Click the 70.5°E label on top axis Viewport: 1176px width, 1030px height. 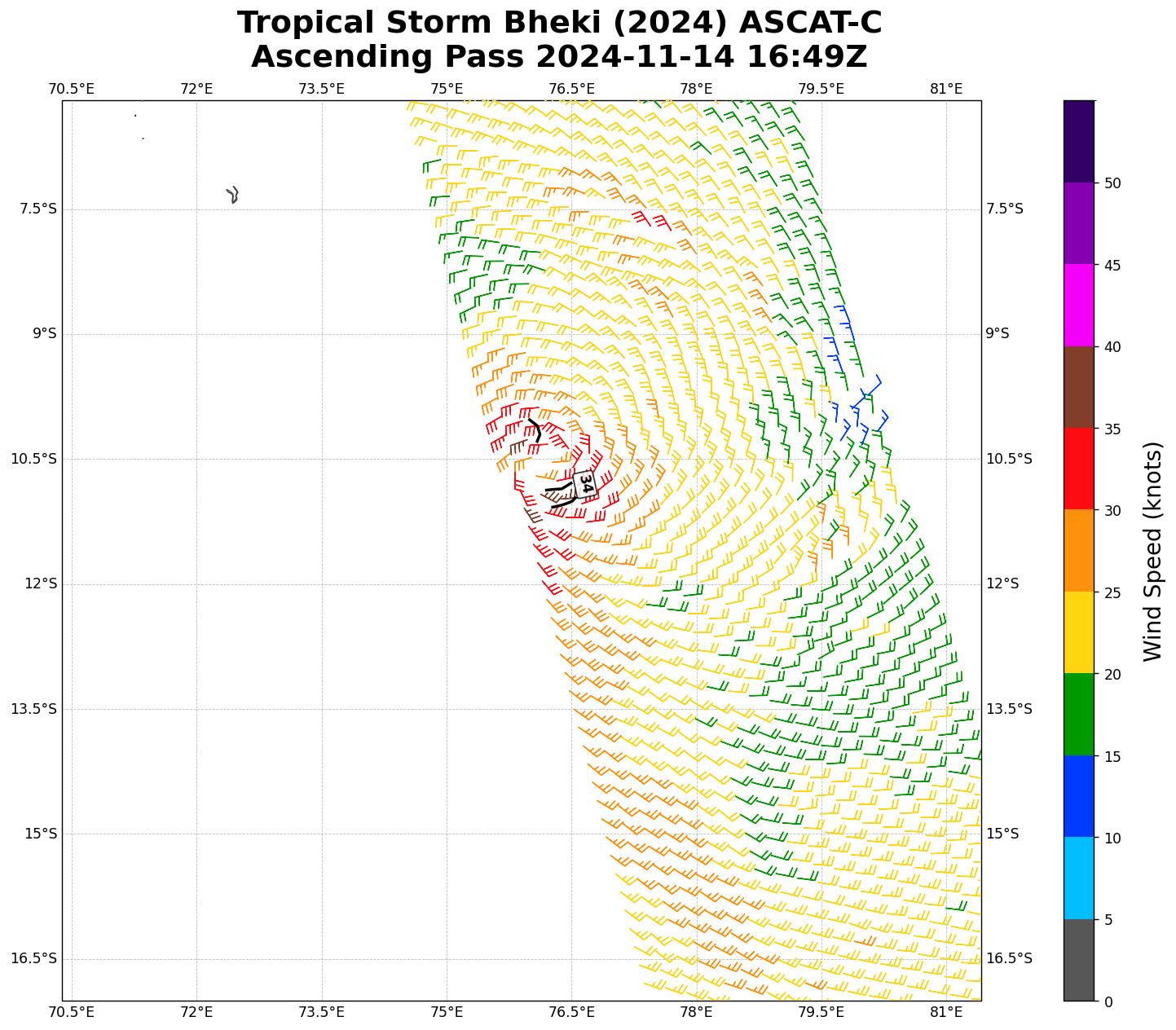click(72, 89)
